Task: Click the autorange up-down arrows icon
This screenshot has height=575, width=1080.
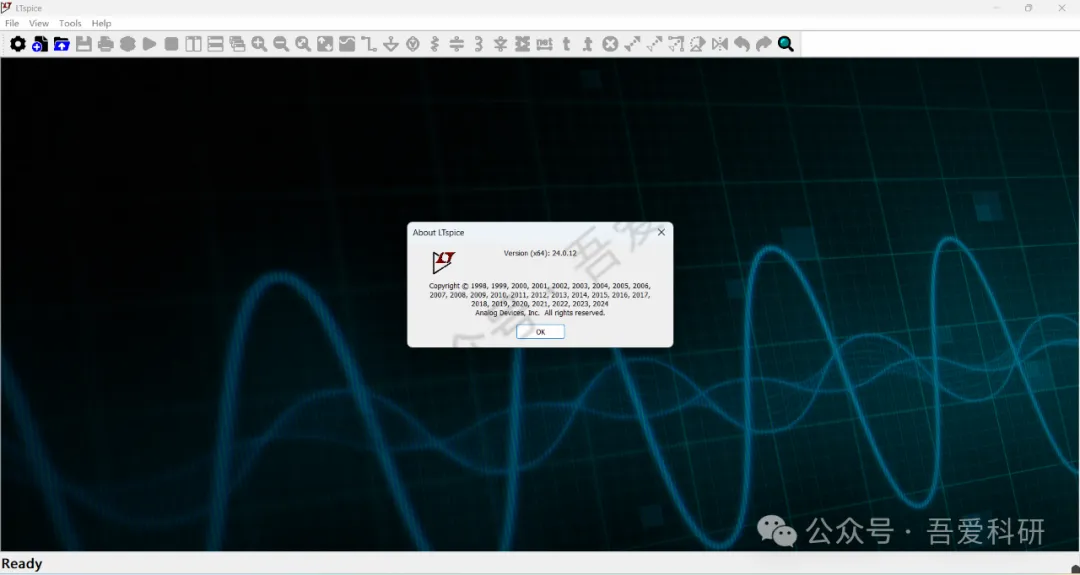Action: pyautogui.click(x=325, y=44)
